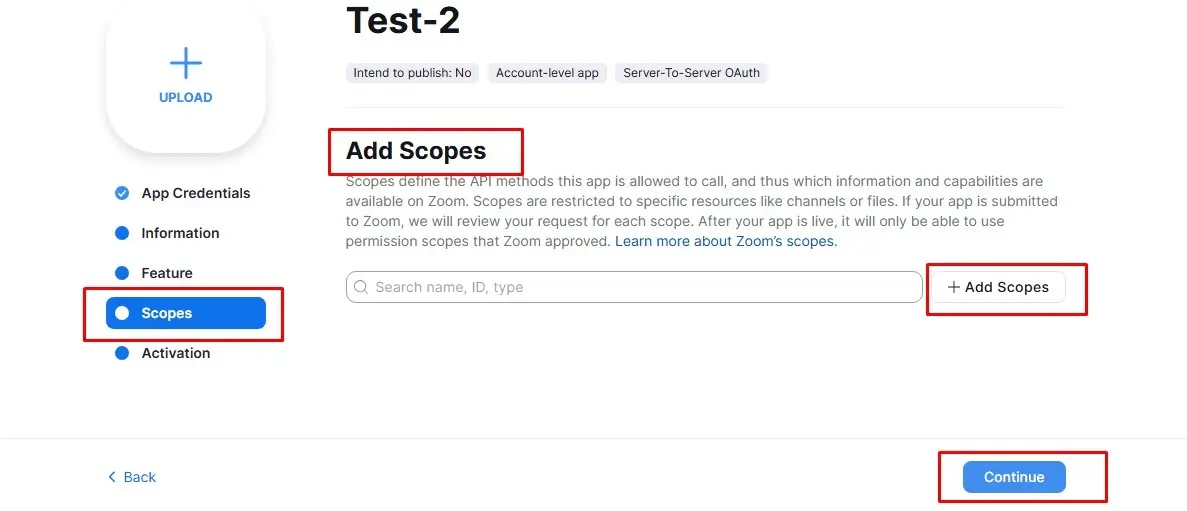The width and height of the screenshot is (1187, 511).
Task: Click the Intend to publish: No tag
Action: 412,73
